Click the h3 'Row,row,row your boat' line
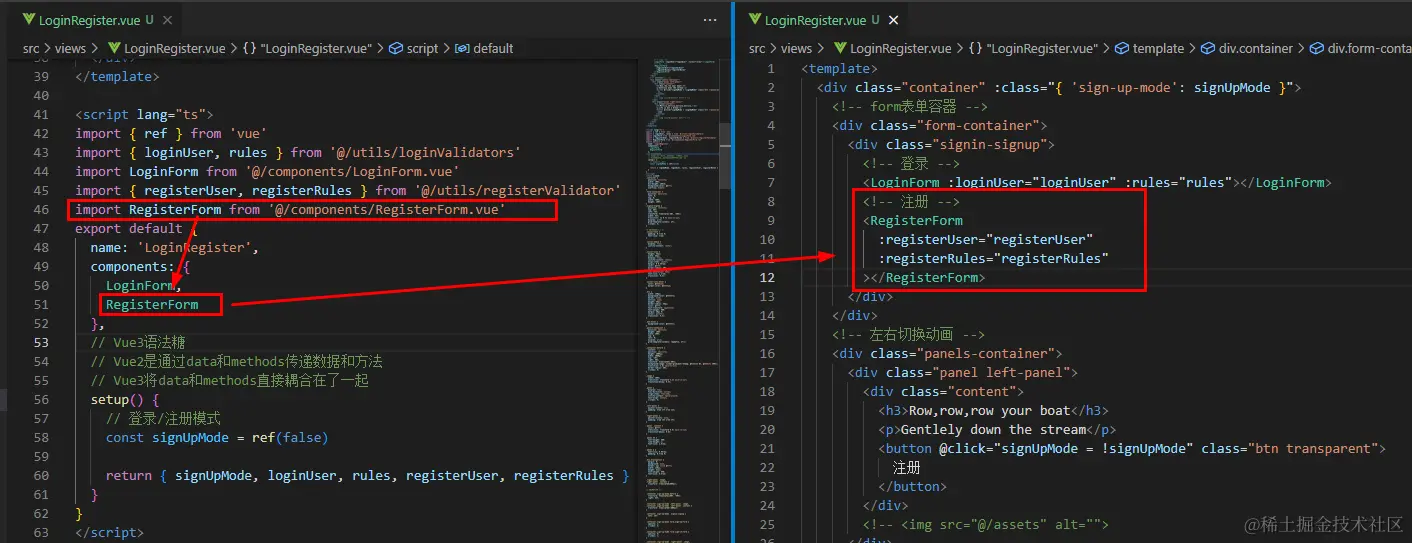 pos(994,411)
